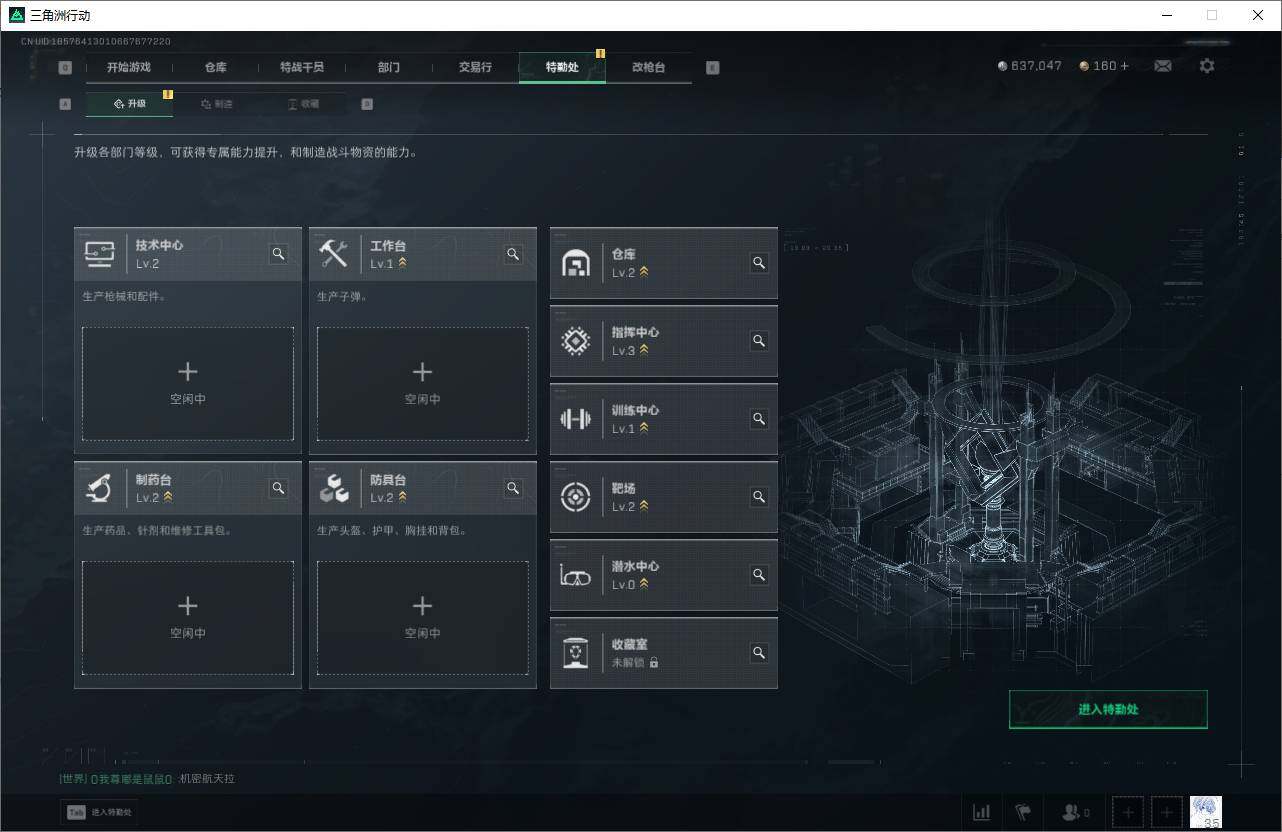Click the 防具台 armor icon
1282x832 pixels.
(334, 488)
